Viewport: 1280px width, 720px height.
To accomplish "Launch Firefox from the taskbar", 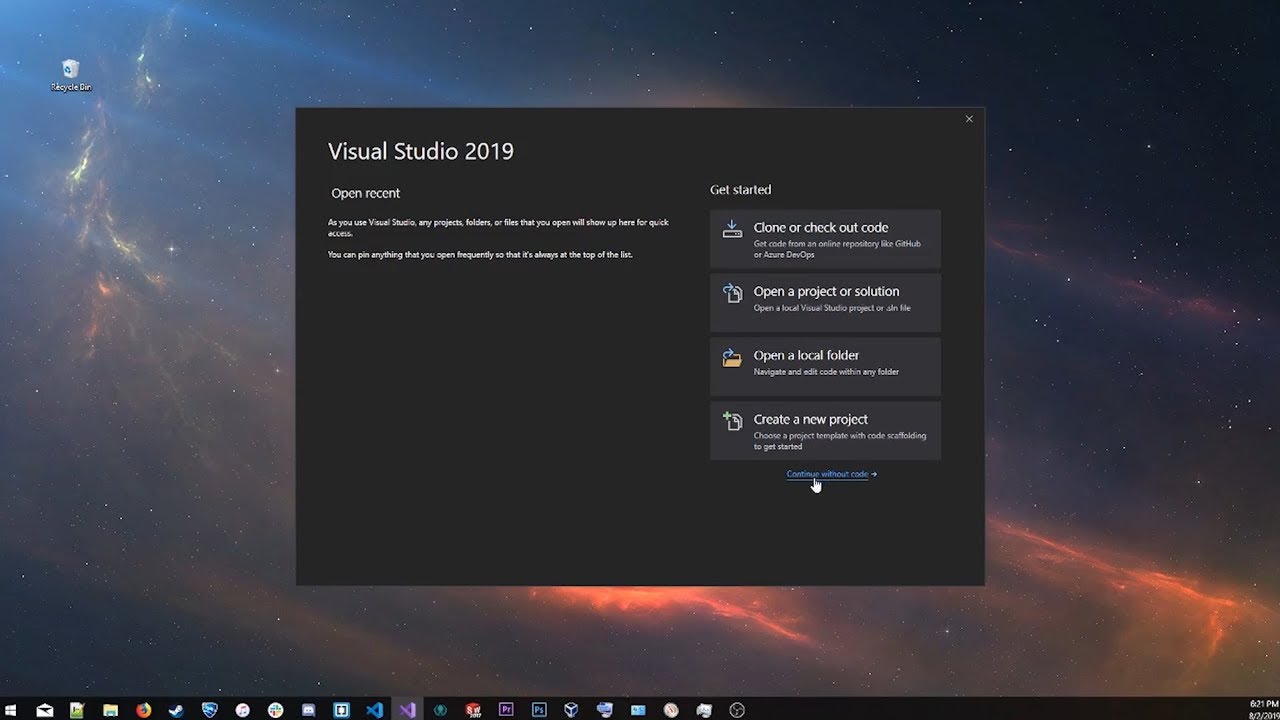I will click(x=143, y=710).
